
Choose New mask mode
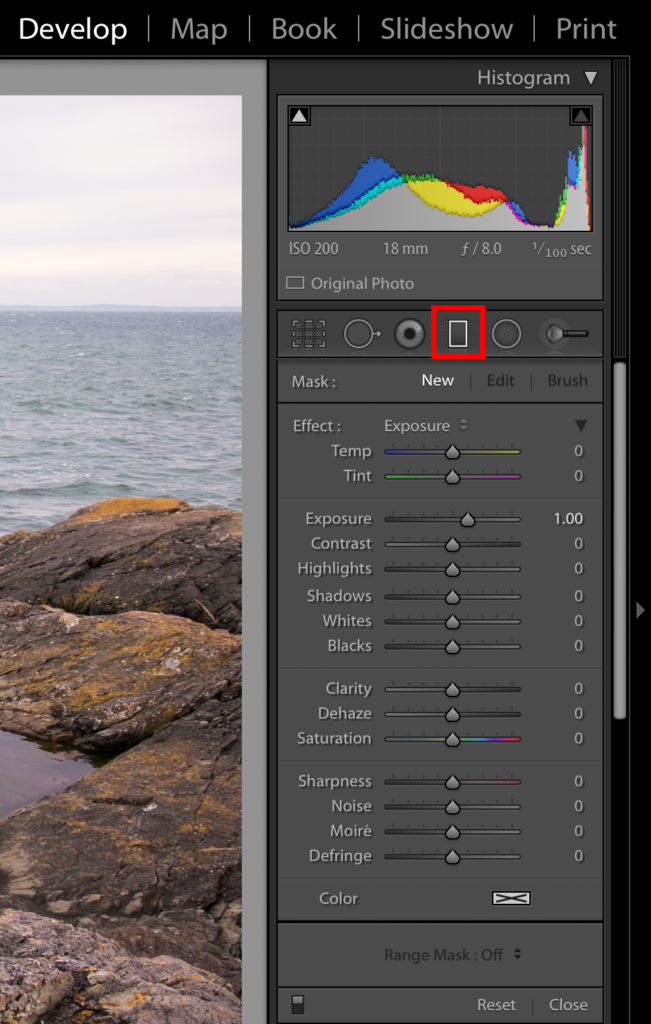[437, 381]
